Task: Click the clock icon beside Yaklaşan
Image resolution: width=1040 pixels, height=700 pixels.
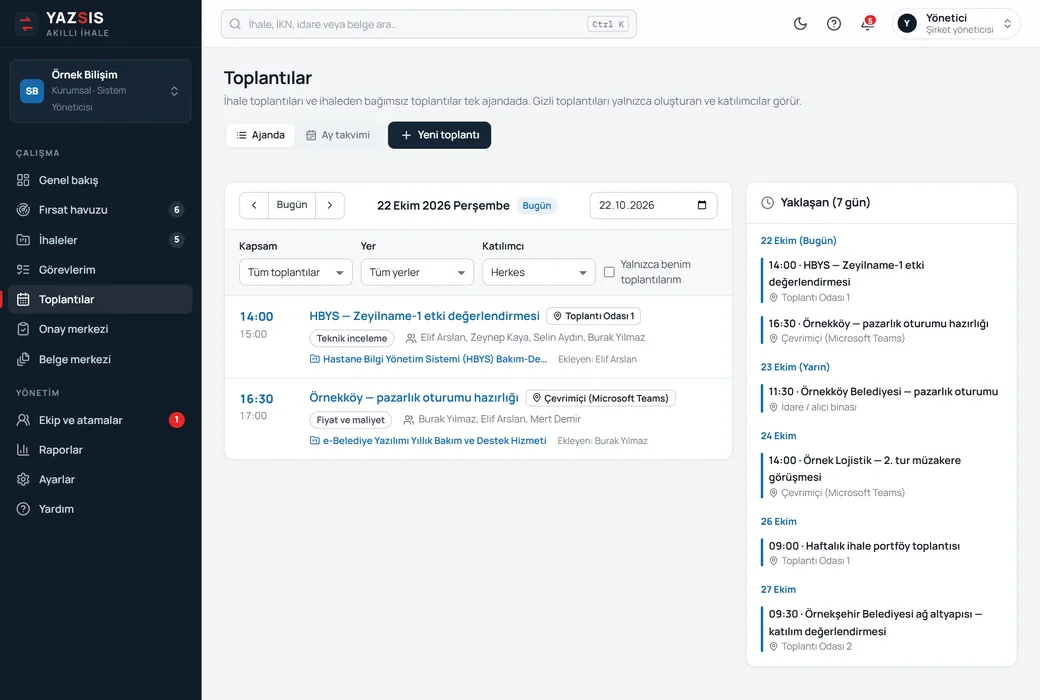Action: [767, 202]
